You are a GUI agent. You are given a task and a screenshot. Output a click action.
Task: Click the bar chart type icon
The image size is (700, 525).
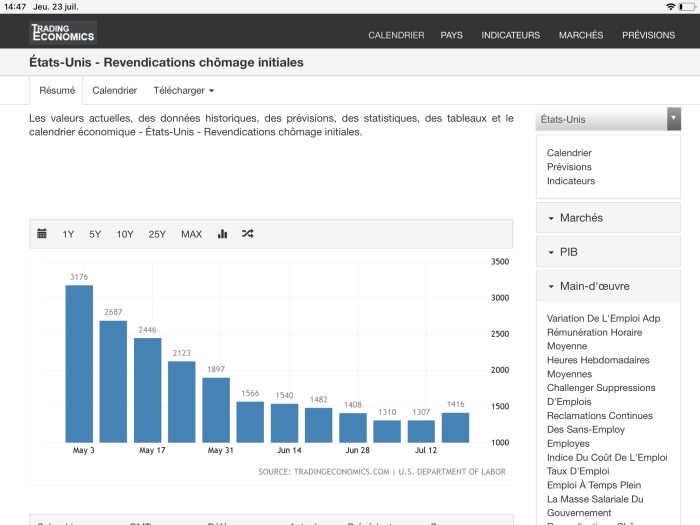(222, 234)
